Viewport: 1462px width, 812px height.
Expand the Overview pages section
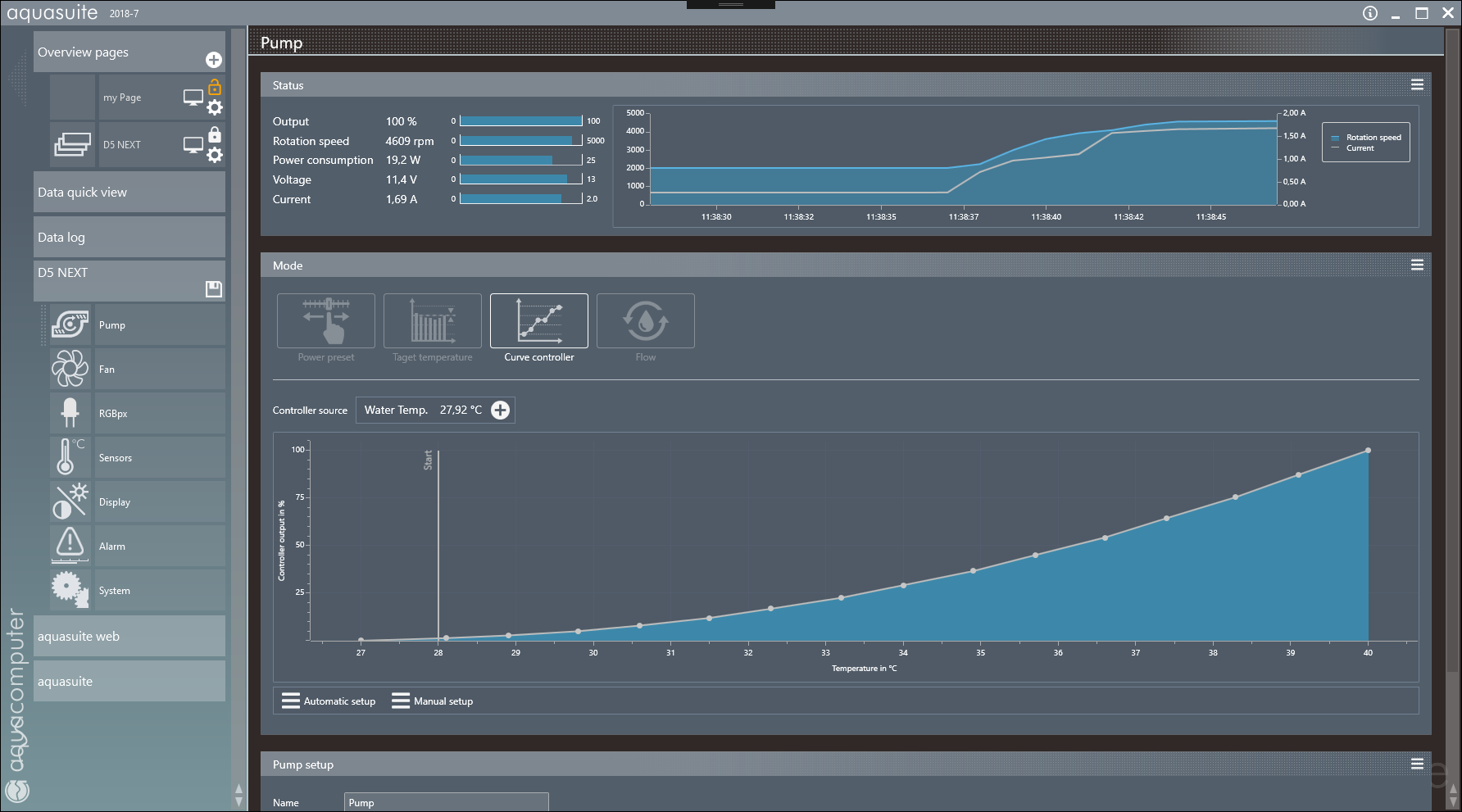[129, 52]
